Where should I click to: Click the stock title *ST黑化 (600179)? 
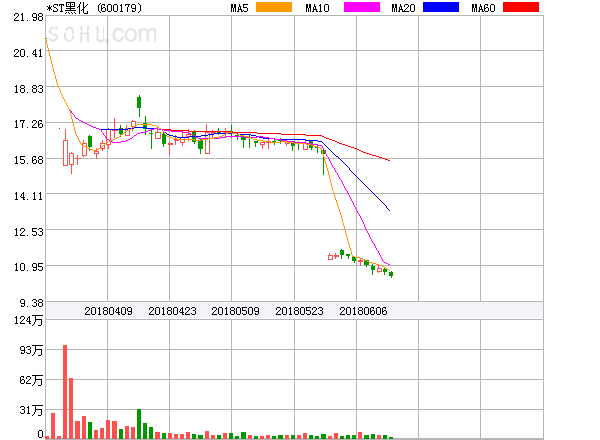click(94, 8)
